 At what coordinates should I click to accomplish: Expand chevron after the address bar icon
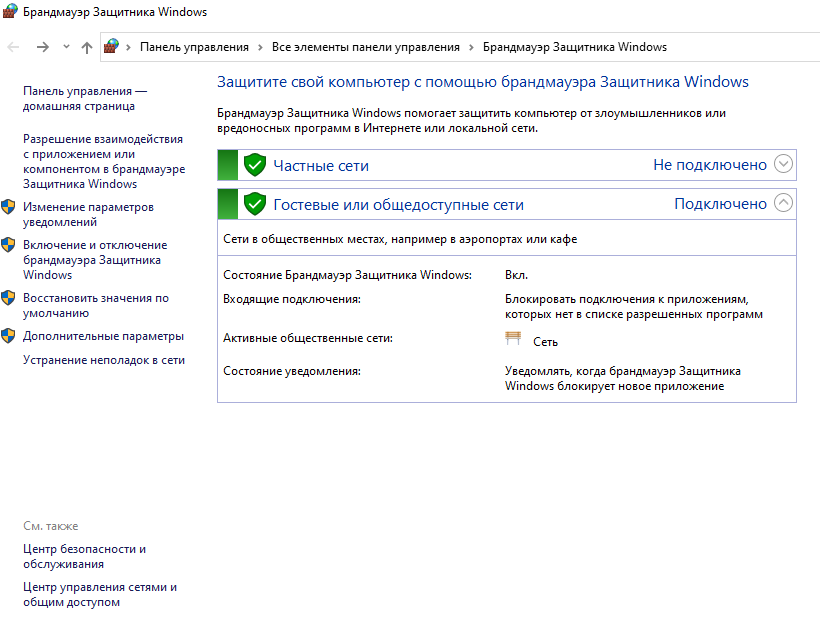[x=128, y=48]
